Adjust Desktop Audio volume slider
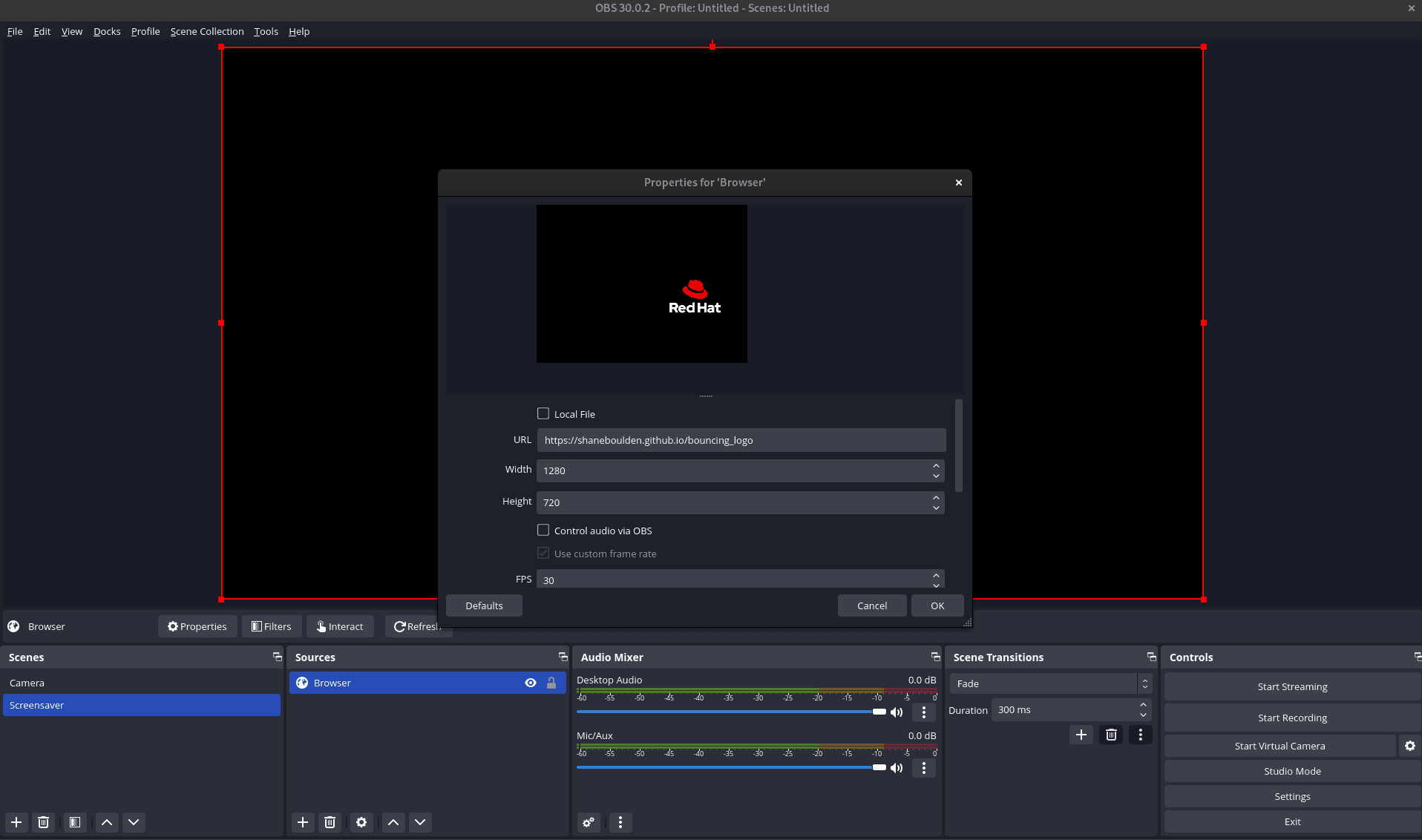The image size is (1422, 840). pyautogui.click(x=731, y=712)
